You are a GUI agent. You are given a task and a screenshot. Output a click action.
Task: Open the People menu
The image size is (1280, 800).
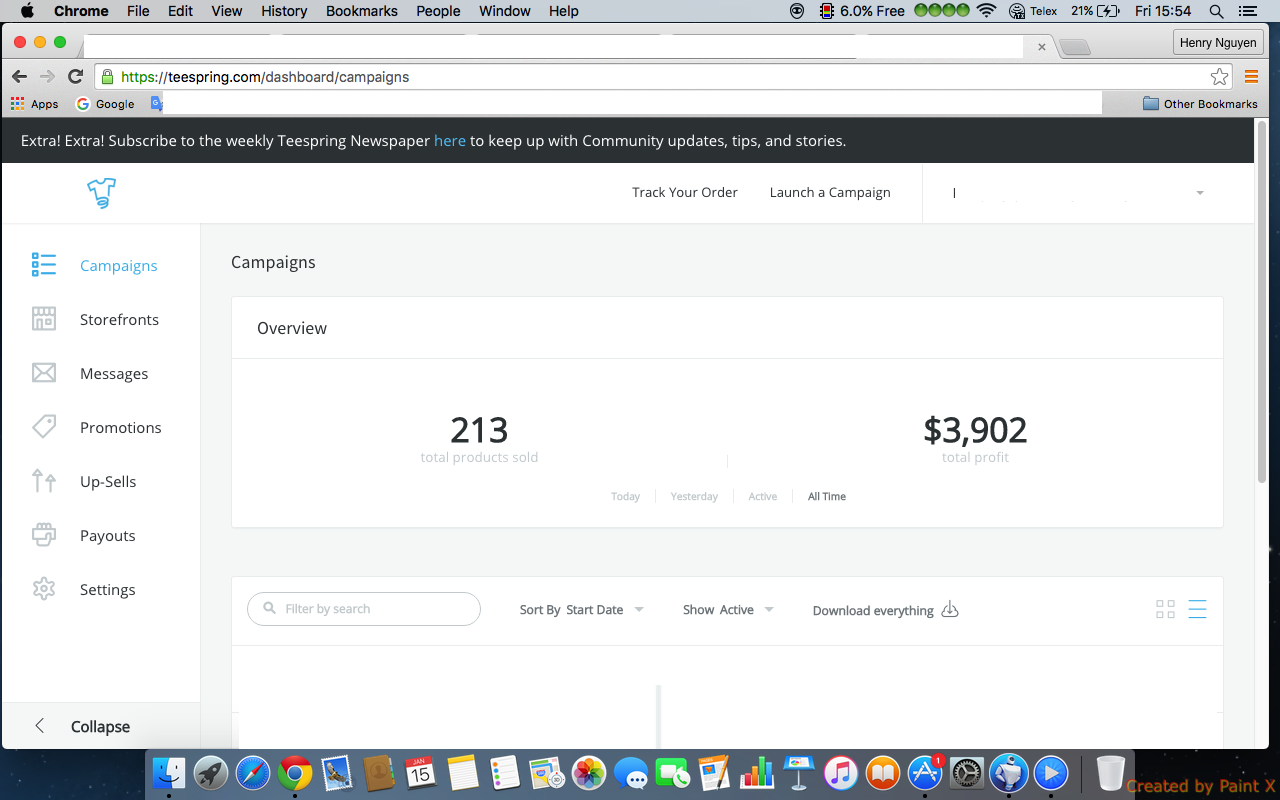coord(438,11)
